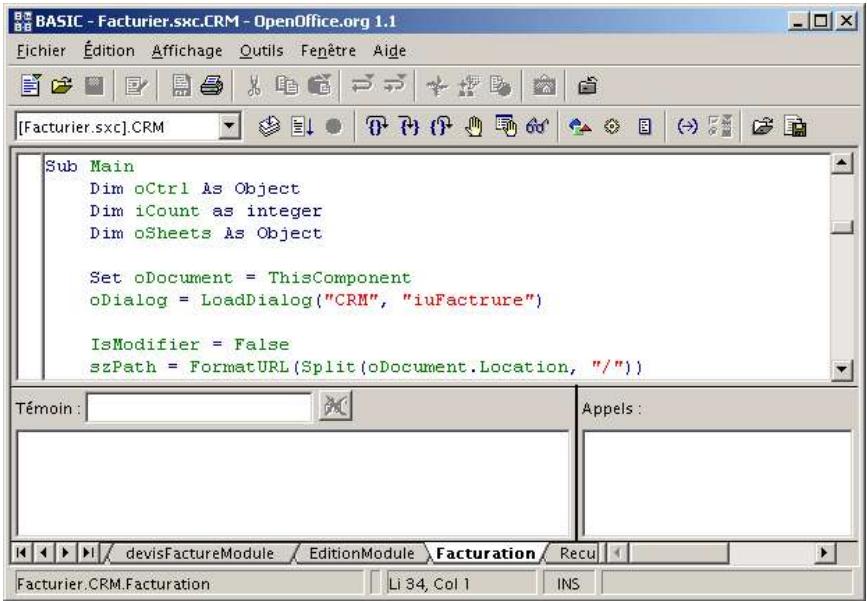Viewport: 867px width, 601px height.
Task: Click the horizontal scrollbar left arrow
Action: tap(618, 553)
